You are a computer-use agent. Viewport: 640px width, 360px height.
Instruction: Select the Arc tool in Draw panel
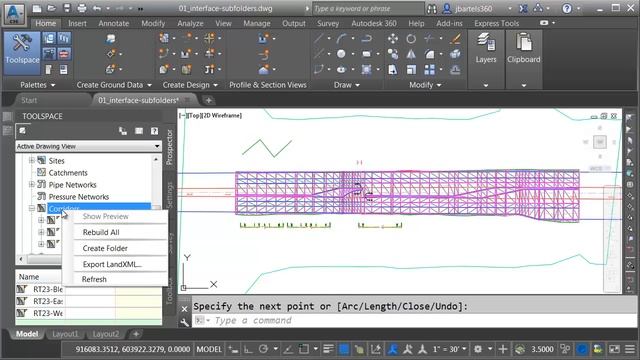[341, 39]
